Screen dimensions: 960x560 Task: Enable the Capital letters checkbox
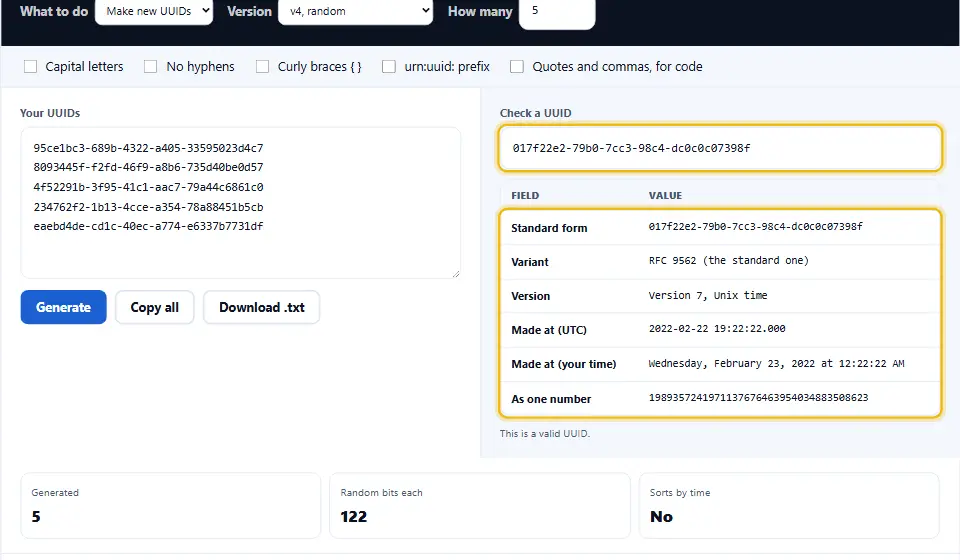pos(30,67)
